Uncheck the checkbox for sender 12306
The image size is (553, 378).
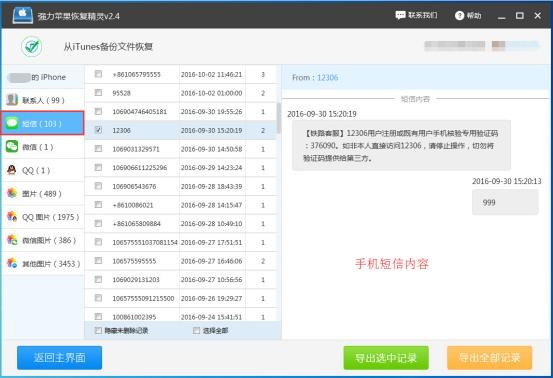(98, 130)
